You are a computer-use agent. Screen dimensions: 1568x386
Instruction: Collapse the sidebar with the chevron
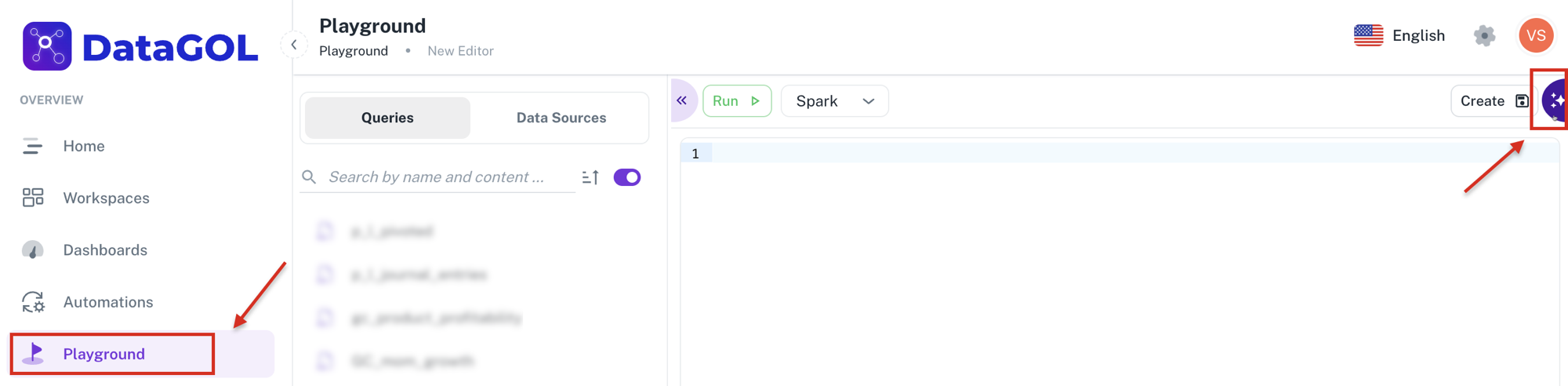[294, 45]
